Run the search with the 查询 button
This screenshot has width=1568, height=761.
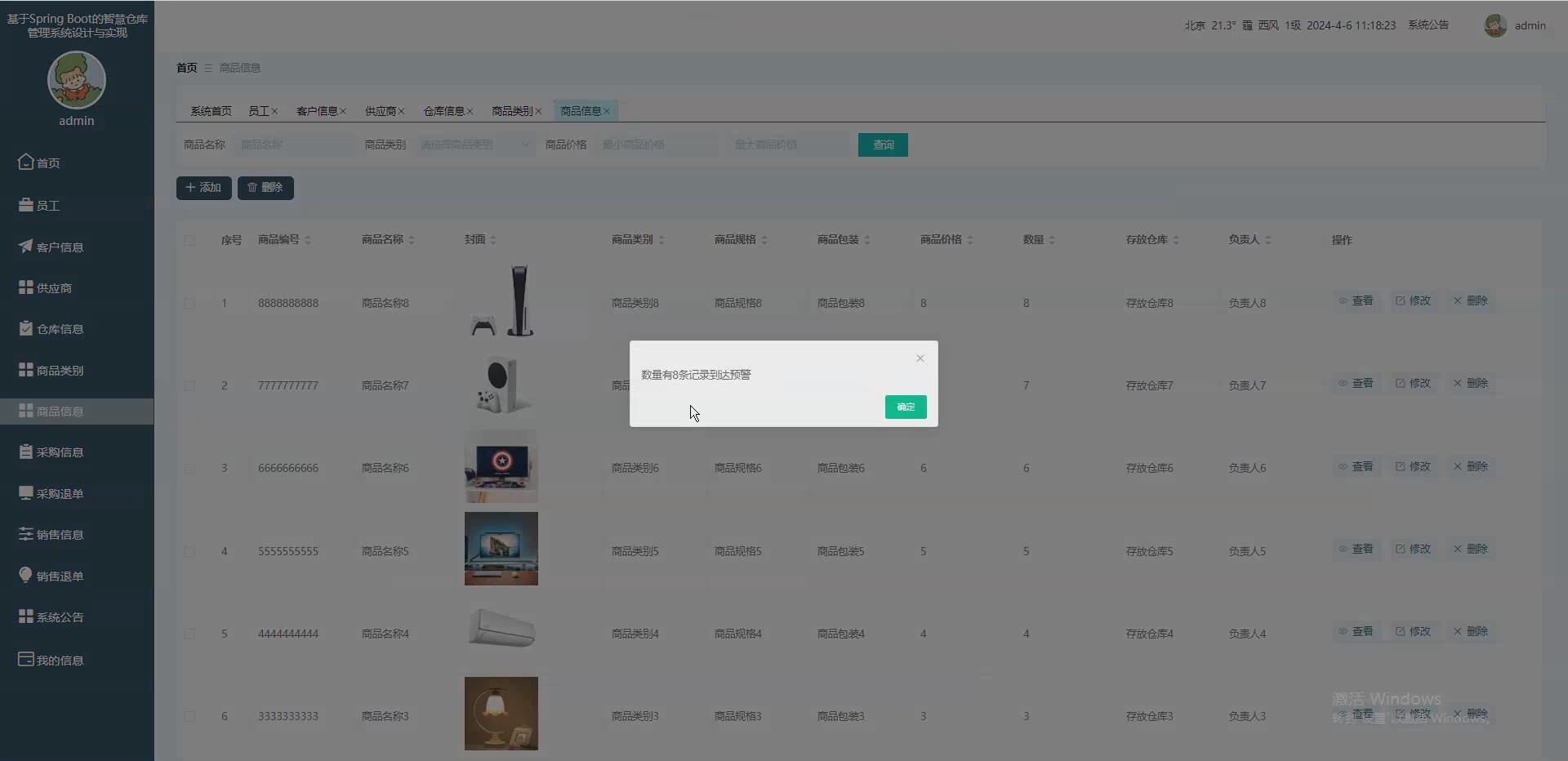click(882, 145)
